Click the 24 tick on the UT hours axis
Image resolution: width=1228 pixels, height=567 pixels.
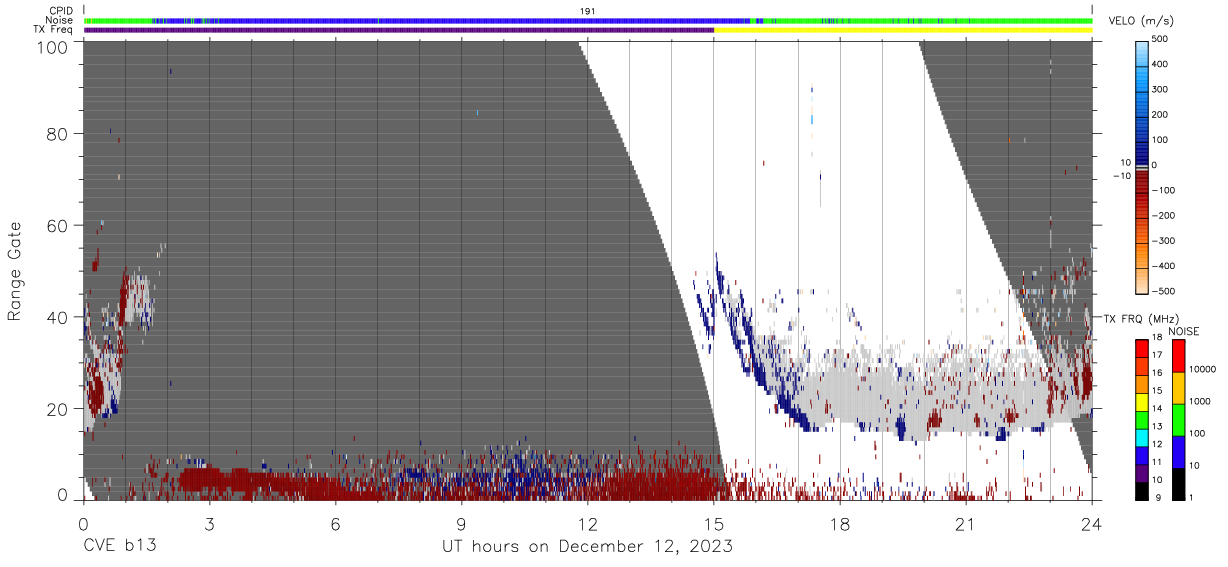click(1092, 524)
